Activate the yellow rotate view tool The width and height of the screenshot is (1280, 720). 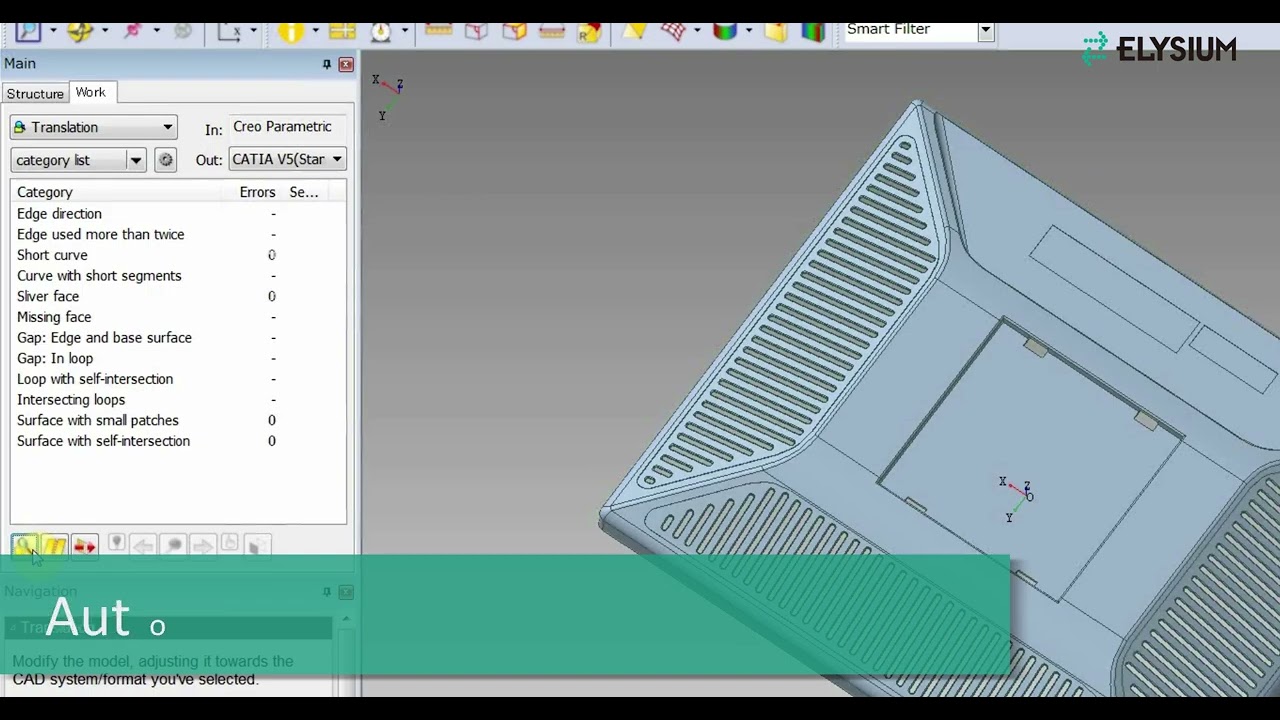(80, 31)
